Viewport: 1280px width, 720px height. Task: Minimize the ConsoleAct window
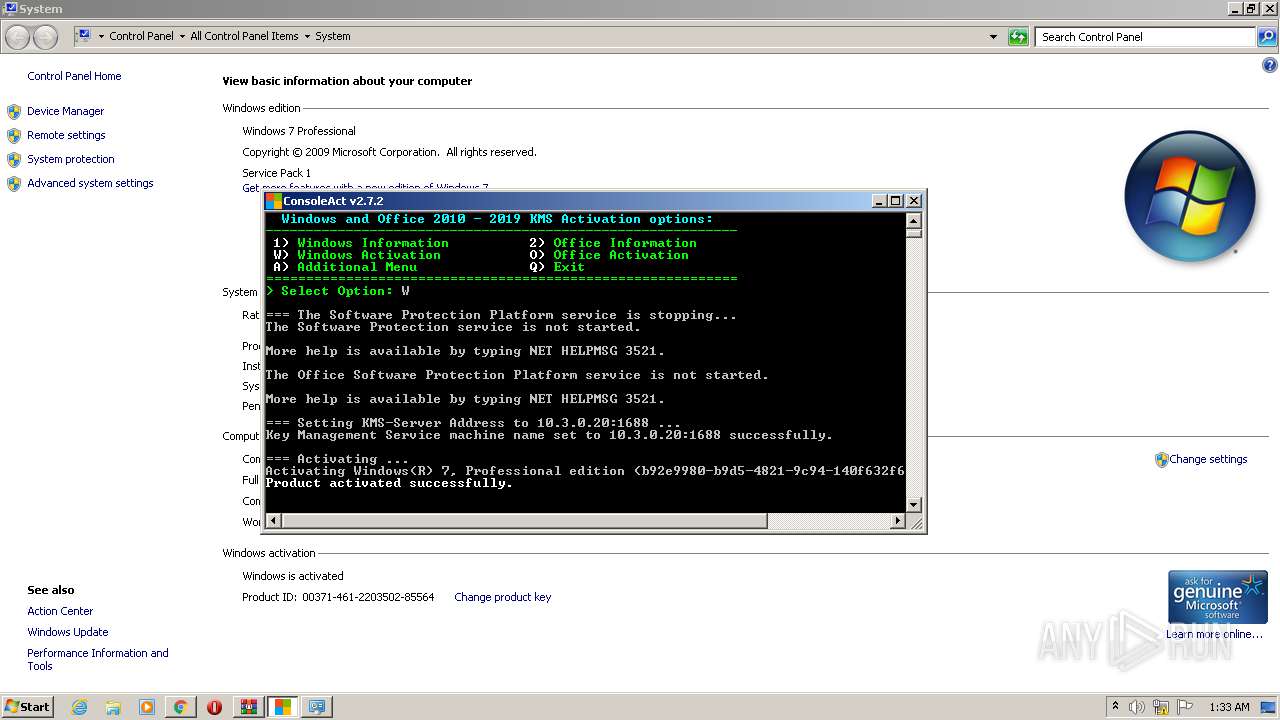(878, 201)
